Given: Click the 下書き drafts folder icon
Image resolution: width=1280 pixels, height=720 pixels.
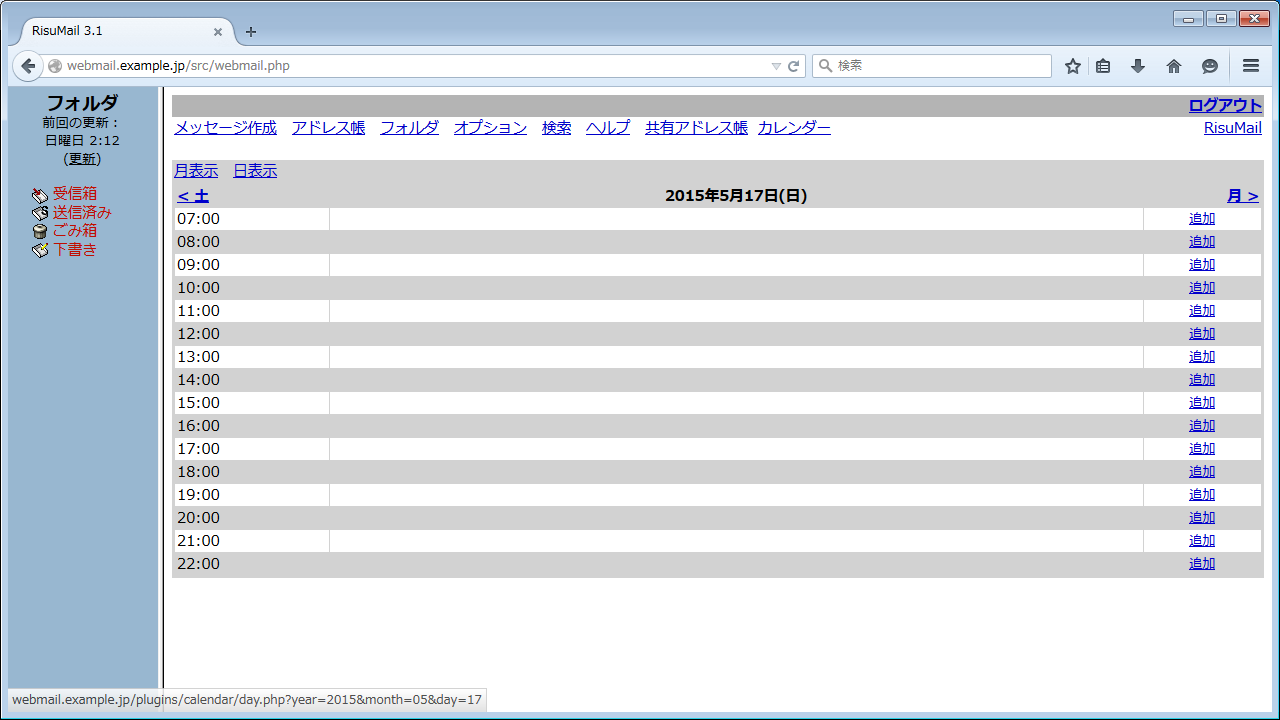Looking at the screenshot, I should [x=40, y=250].
